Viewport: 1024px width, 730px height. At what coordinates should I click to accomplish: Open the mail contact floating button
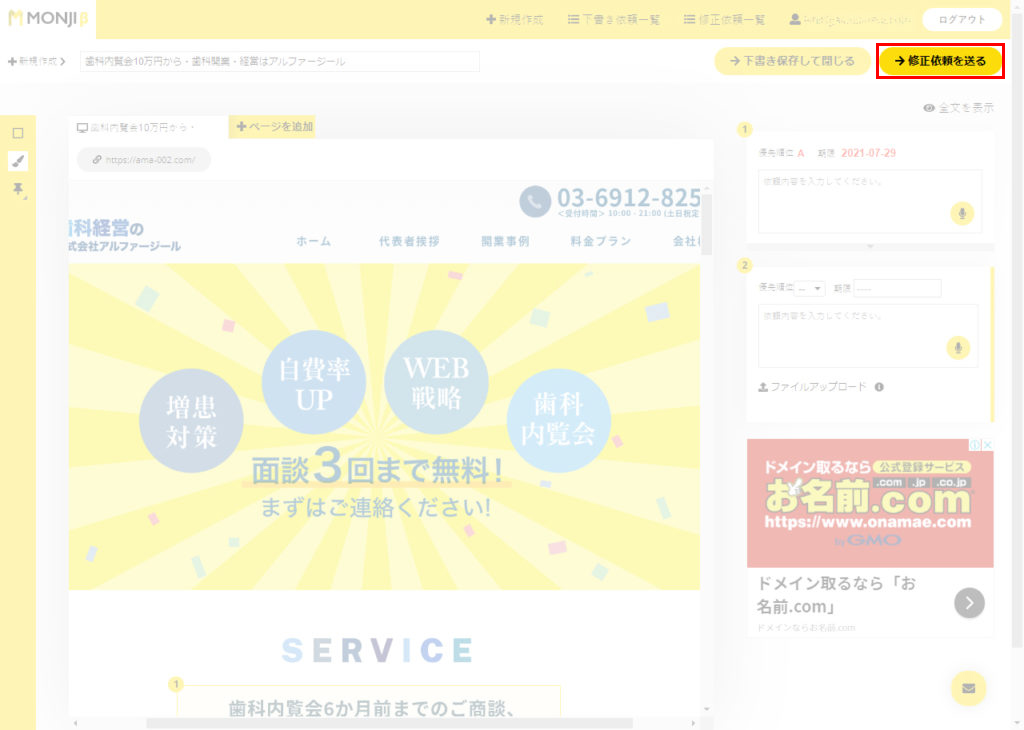click(967, 688)
